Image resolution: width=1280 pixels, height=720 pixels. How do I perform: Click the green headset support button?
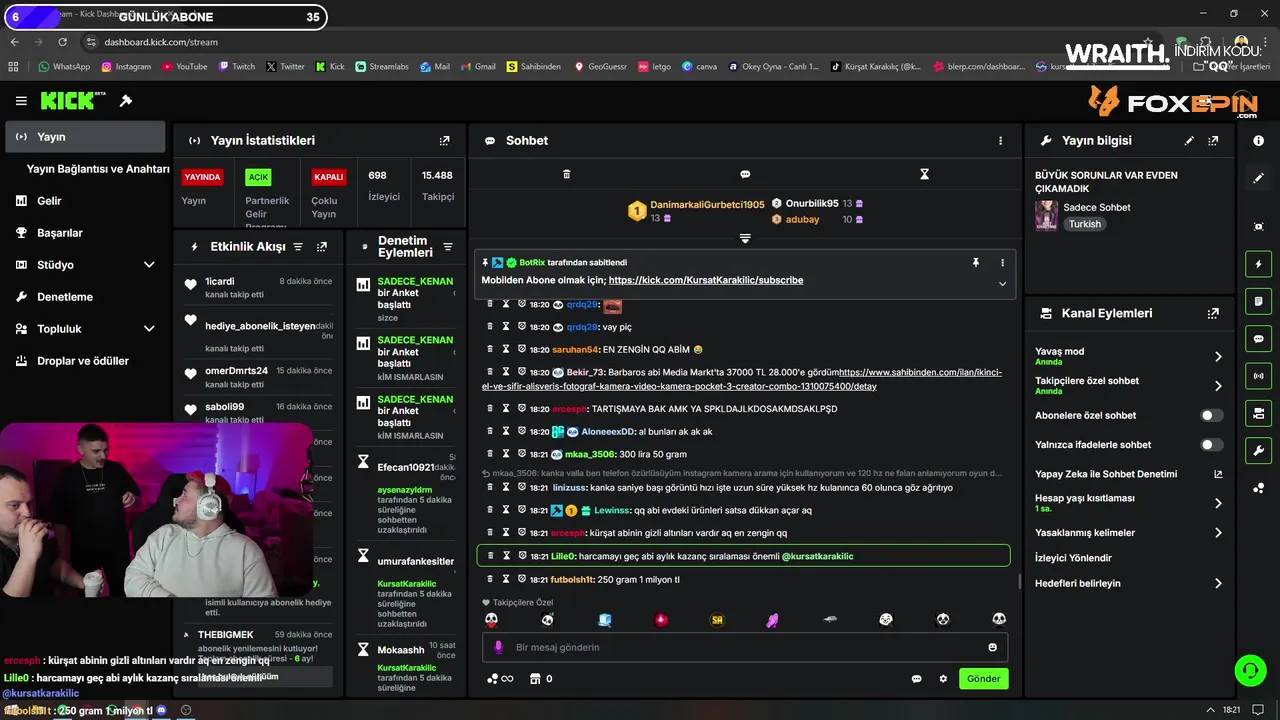click(1251, 669)
